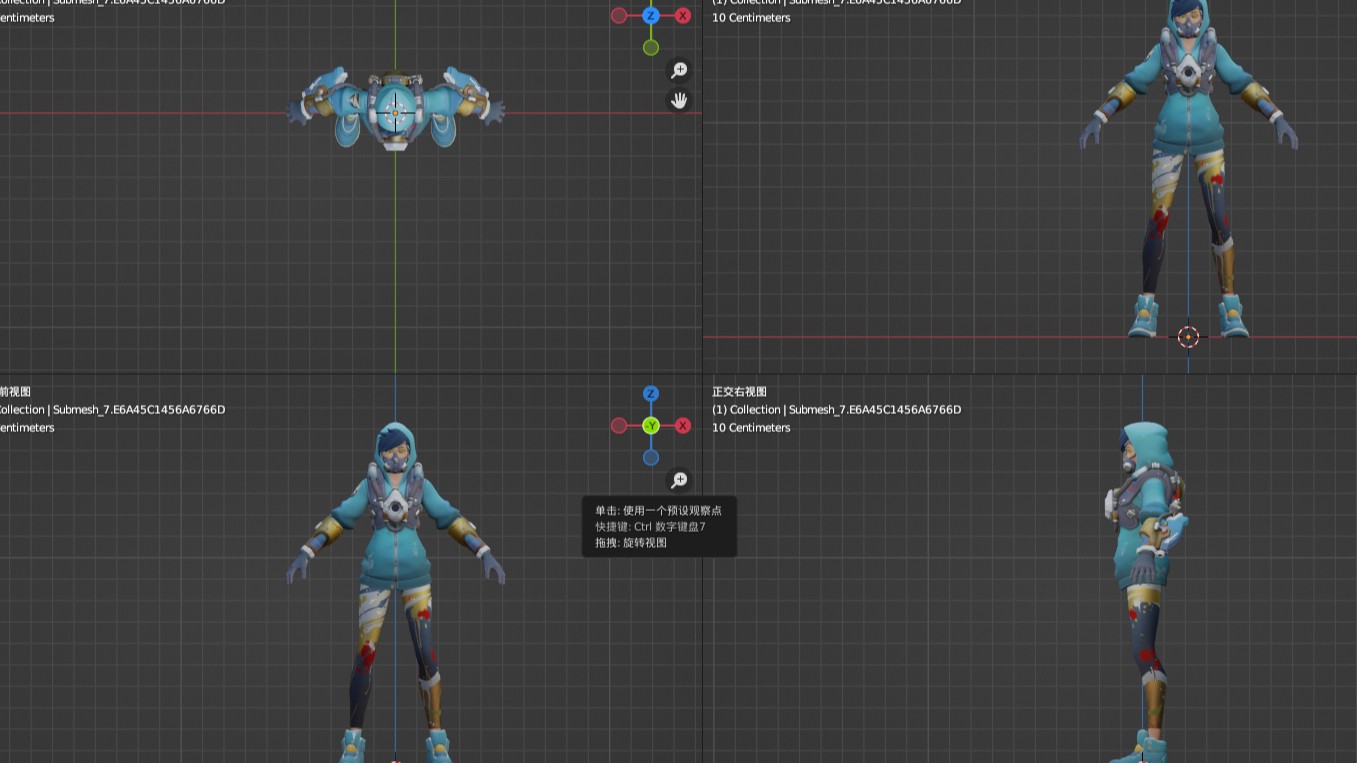Select the unlabeled red negative-X circle in top-view gizmo
Screen dimensions: 1357x763
click(619, 15)
